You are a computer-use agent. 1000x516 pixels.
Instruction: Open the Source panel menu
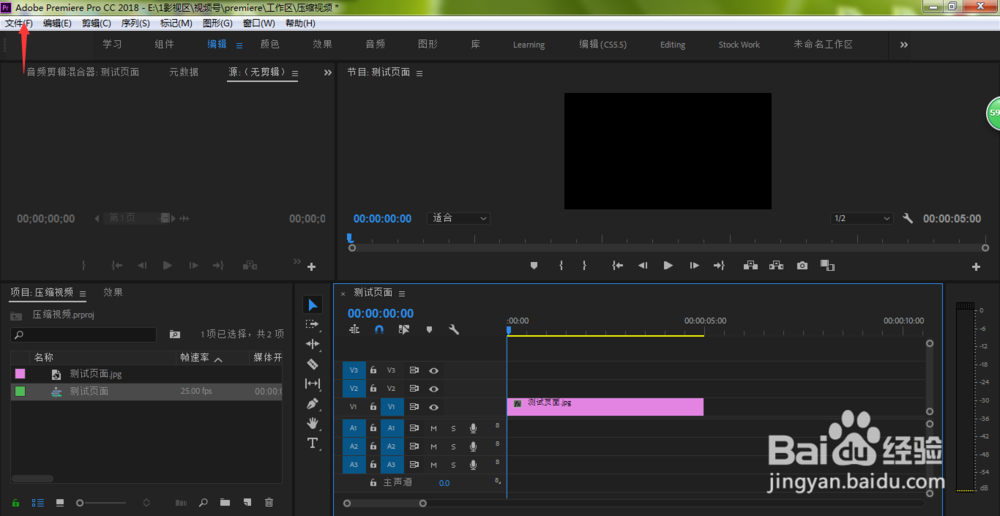295,73
